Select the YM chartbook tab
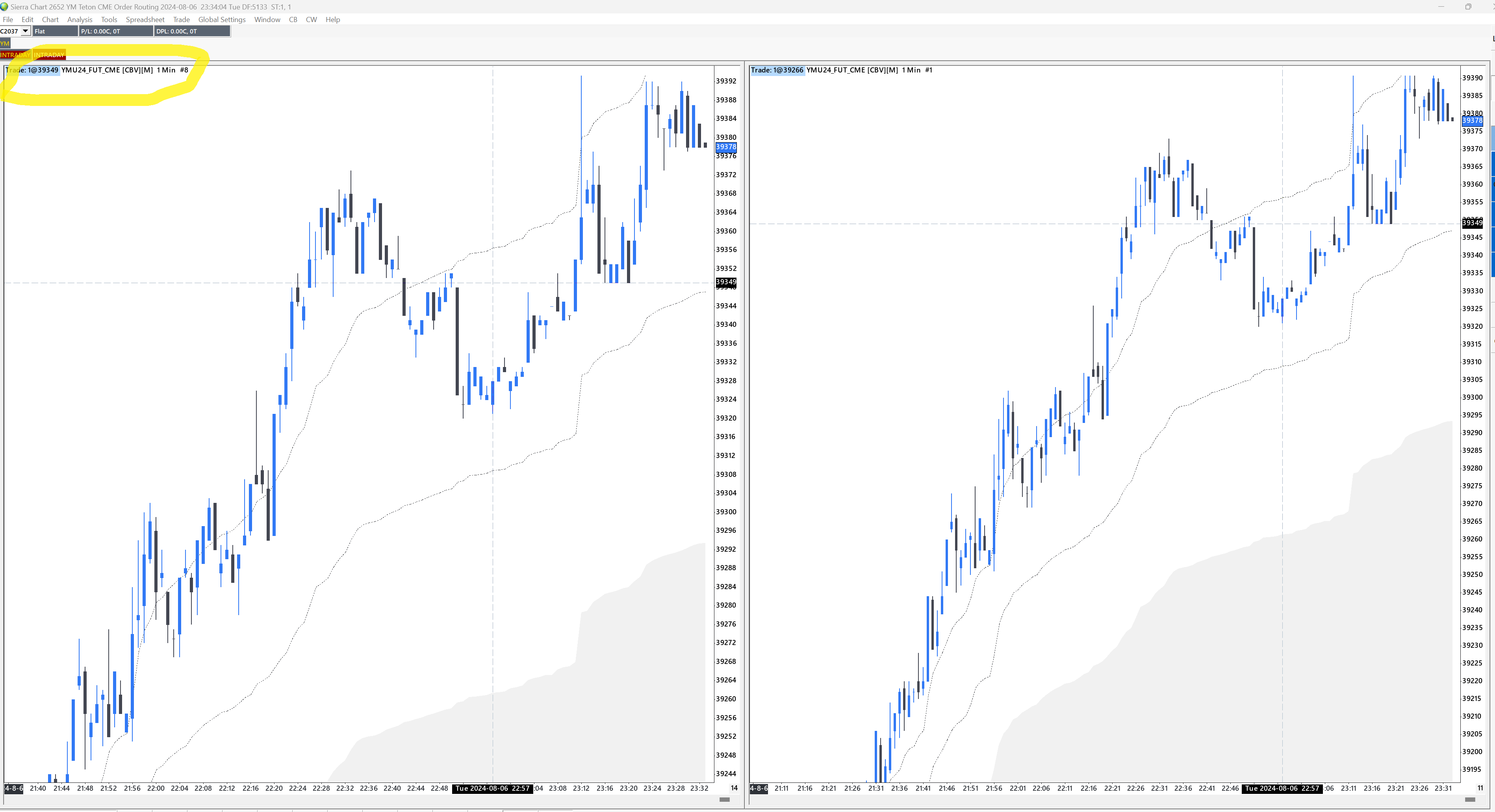 [x=5, y=44]
